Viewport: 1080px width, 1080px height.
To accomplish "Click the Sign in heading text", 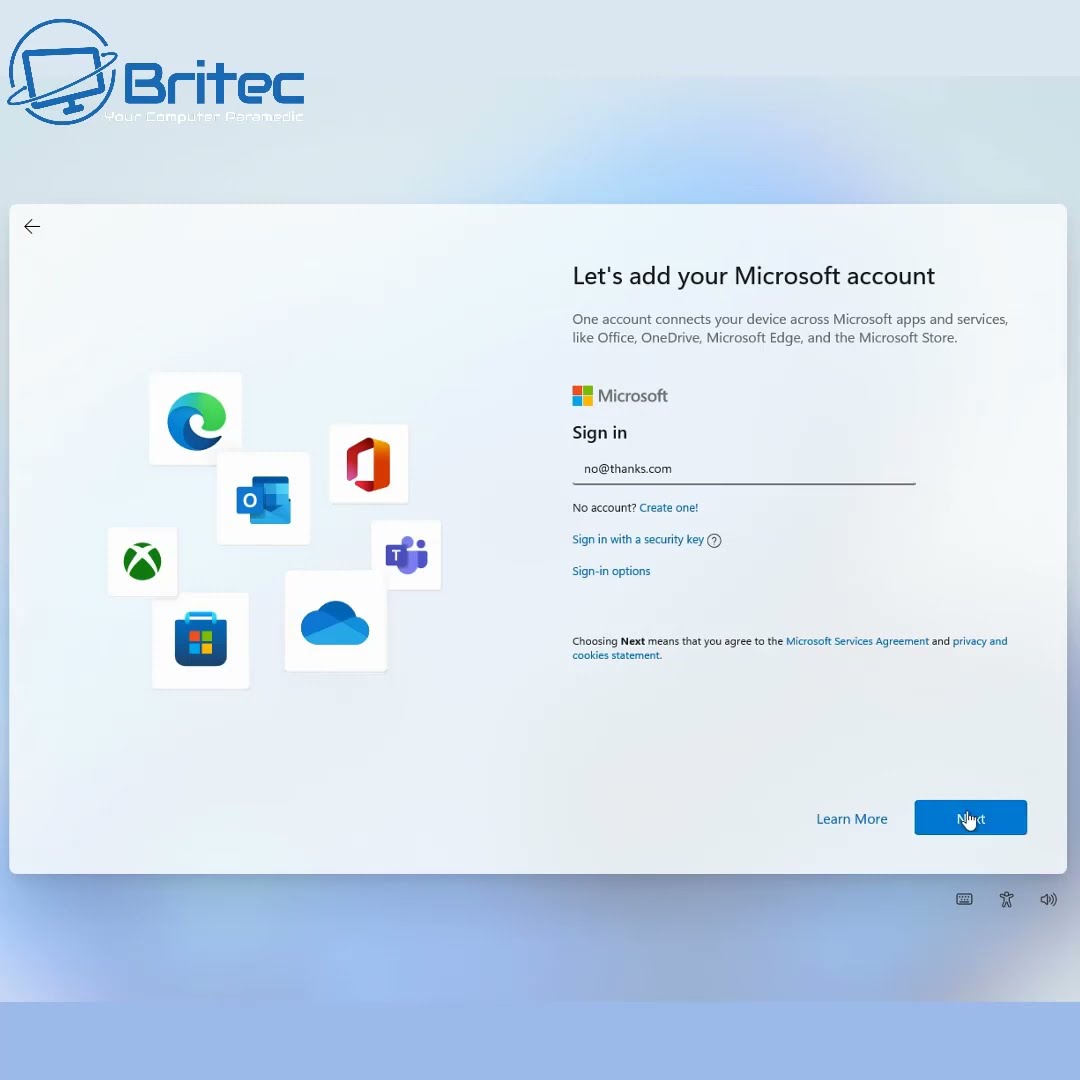I will (x=599, y=433).
